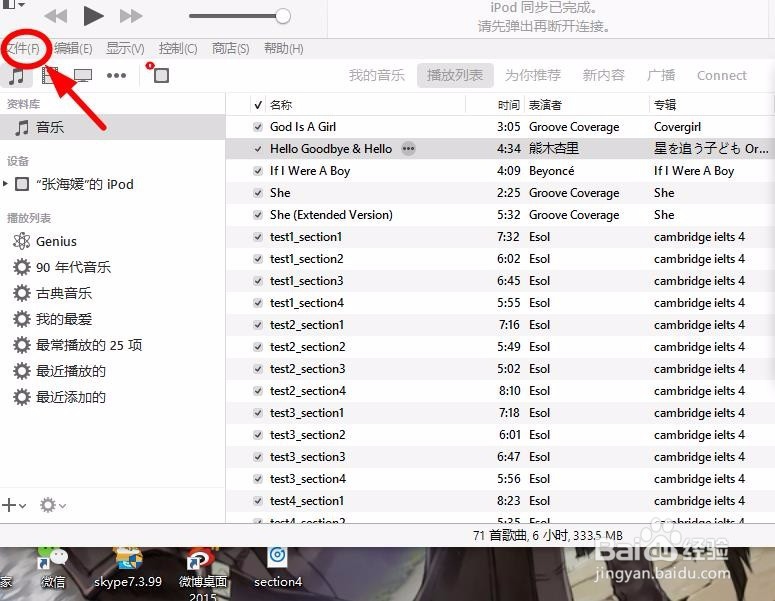775x601 pixels.
Task: Open the 最近播放的 smart playlist
Action: [59, 371]
